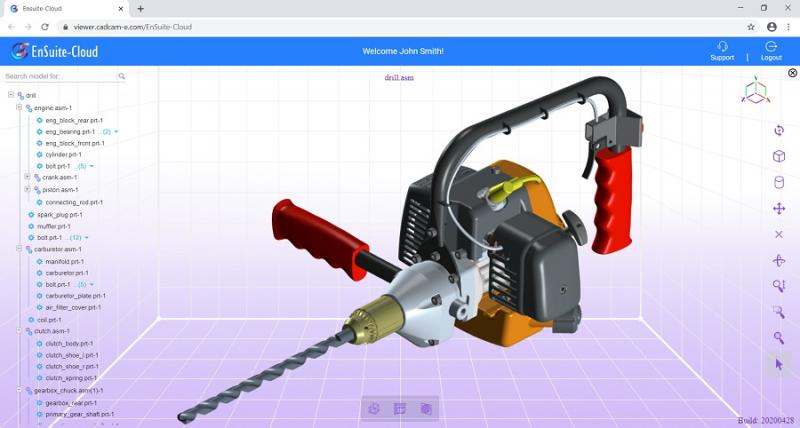Click the rotate/refresh view icon in right toolbar
This screenshot has height=428, width=800.
[x=779, y=130]
